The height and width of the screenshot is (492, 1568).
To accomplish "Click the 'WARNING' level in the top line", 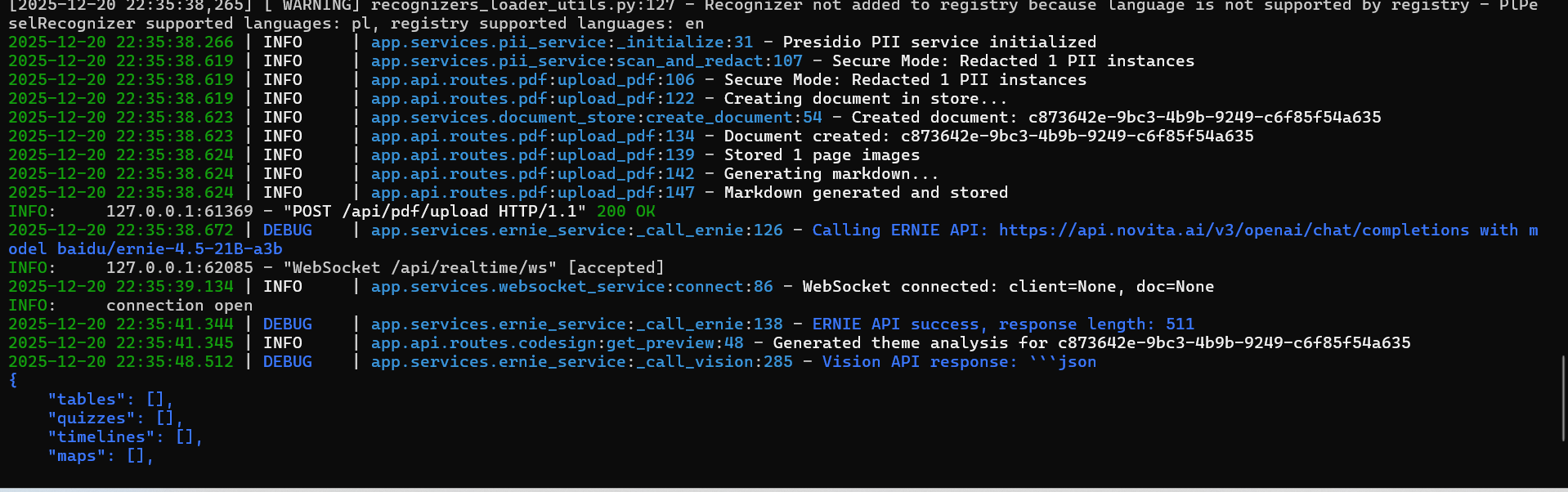I will (x=316, y=6).
